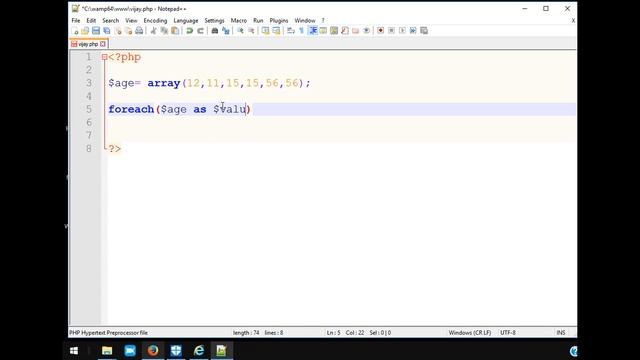Image resolution: width=640 pixels, height=360 pixels.
Task: Click the Open file toolbar icon
Action: 85,31
